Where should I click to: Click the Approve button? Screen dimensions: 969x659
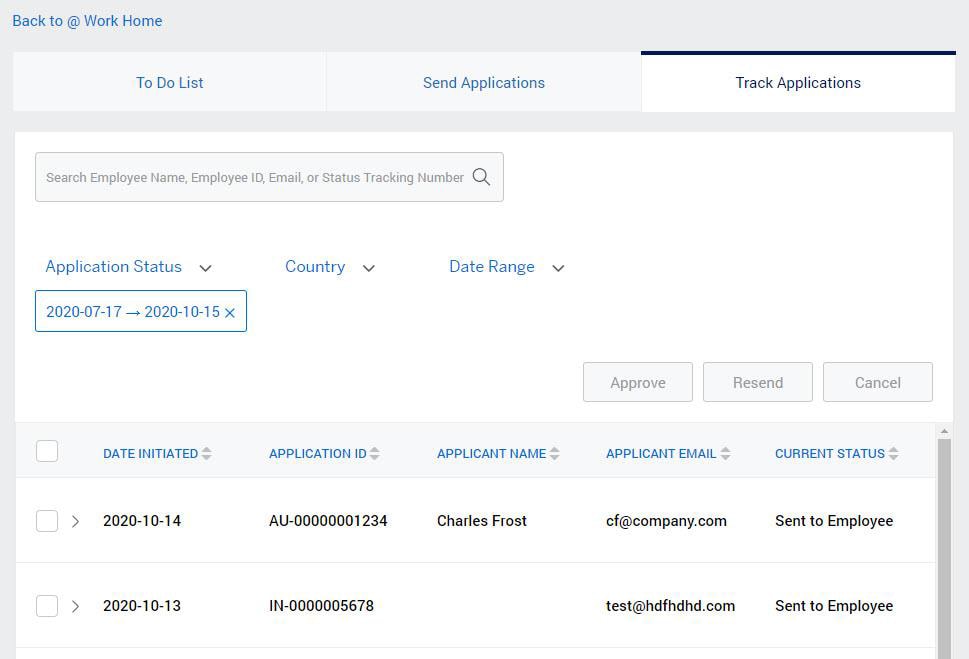637,382
